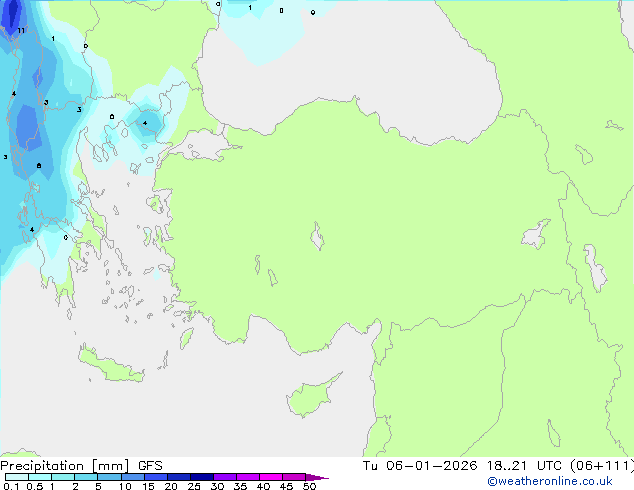Click the 15–20 mm blue legend swatch
Screen dimensions: 634x490
point(156,477)
